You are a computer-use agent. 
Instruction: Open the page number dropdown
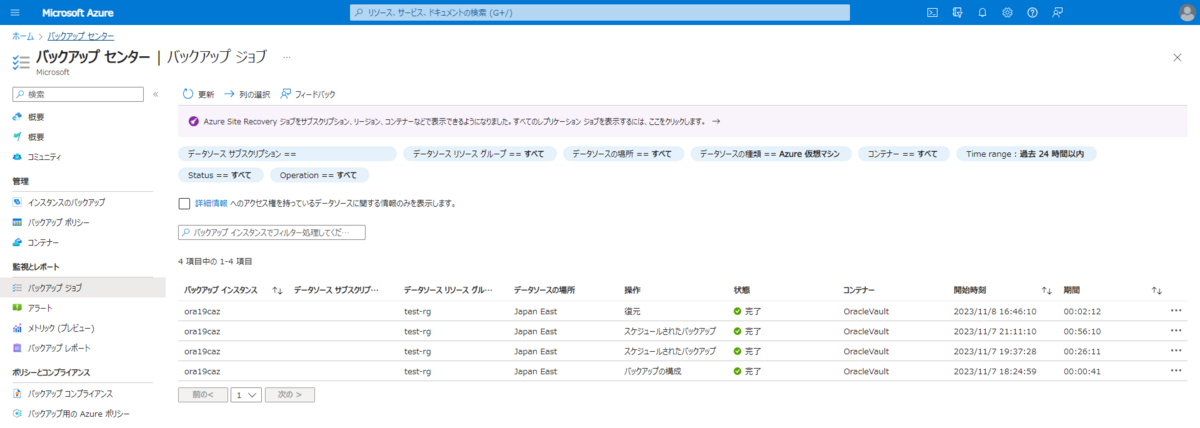[246, 394]
